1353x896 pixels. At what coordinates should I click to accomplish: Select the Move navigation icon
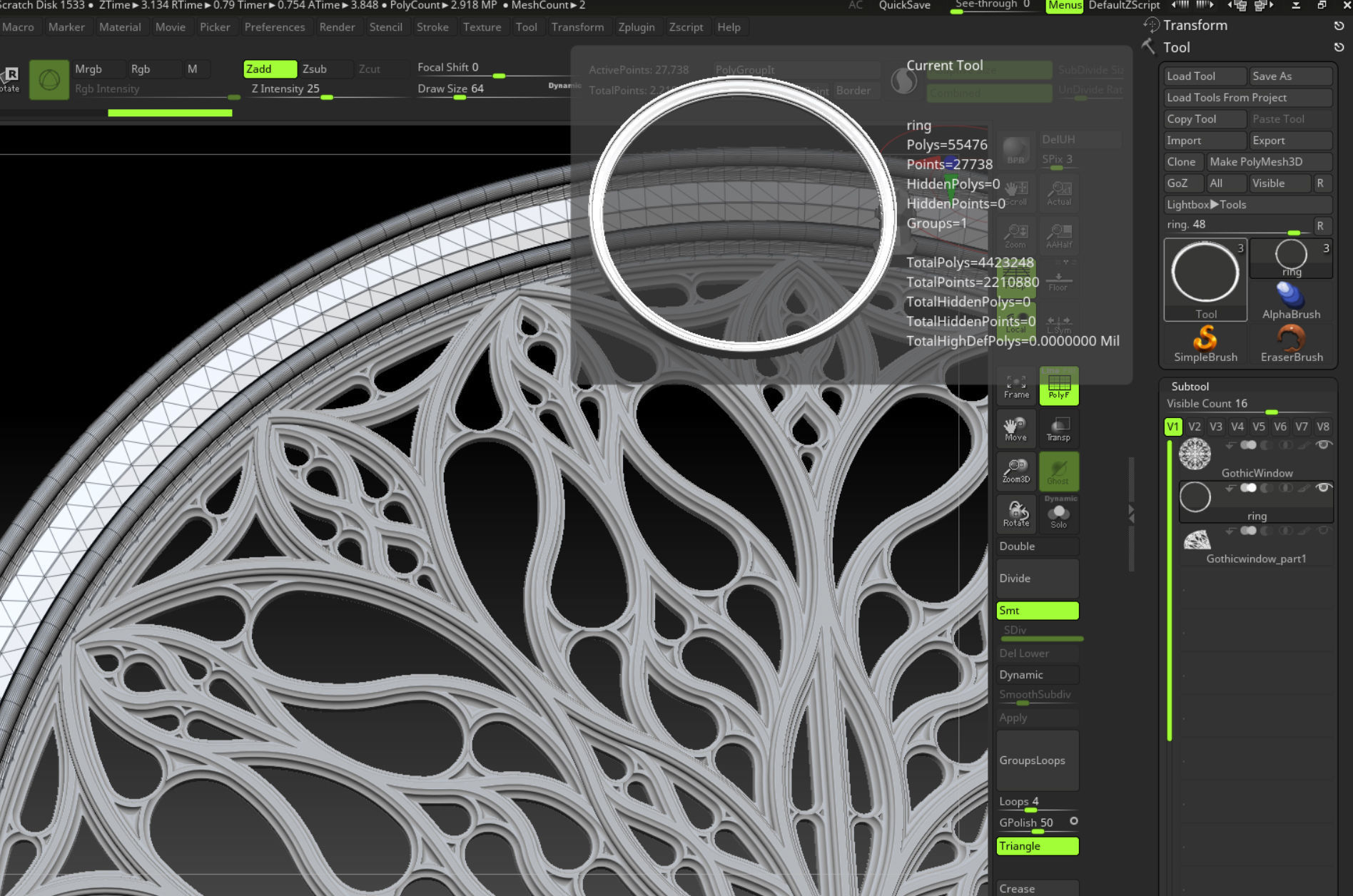pyautogui.click(x=1016, y=429)
